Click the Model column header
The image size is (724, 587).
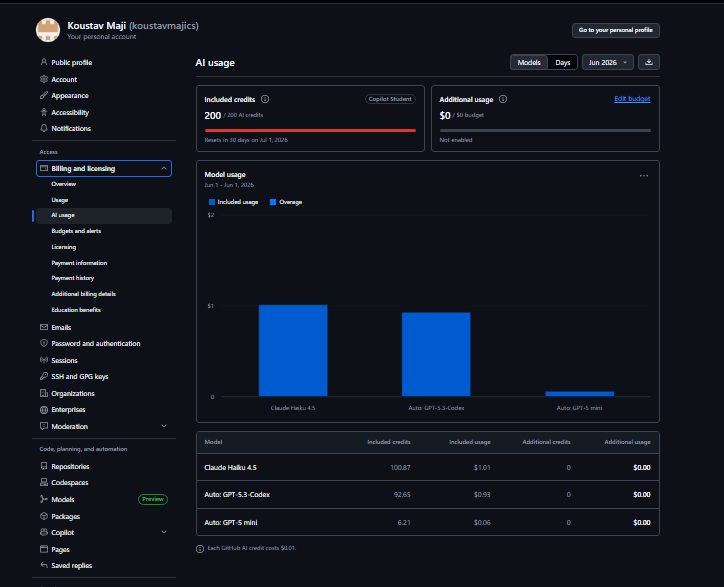[x=213, y=442]
